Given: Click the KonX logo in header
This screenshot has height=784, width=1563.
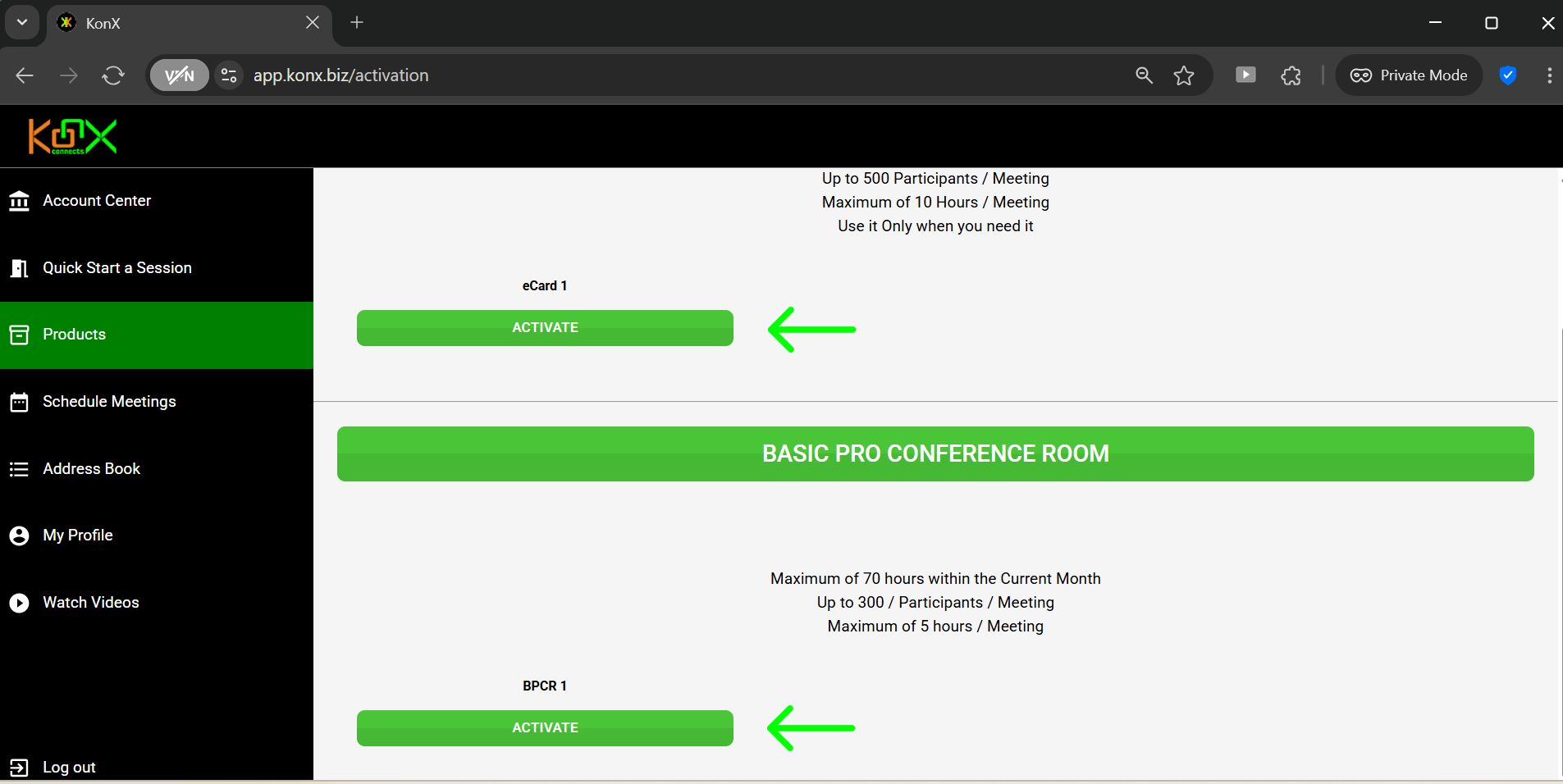Looking at the screenshot, I should click(x=72, y=136).
